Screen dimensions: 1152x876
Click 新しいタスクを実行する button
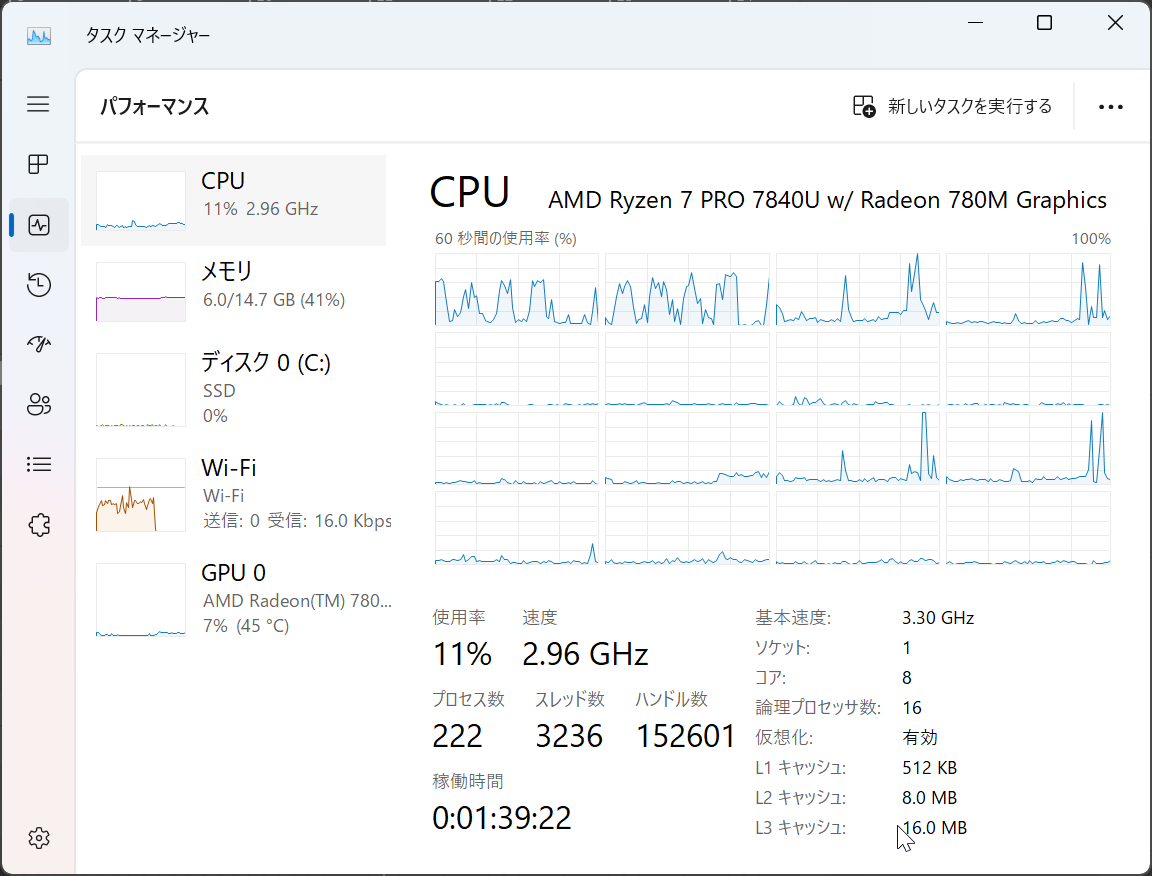click(x=952, y=106)
